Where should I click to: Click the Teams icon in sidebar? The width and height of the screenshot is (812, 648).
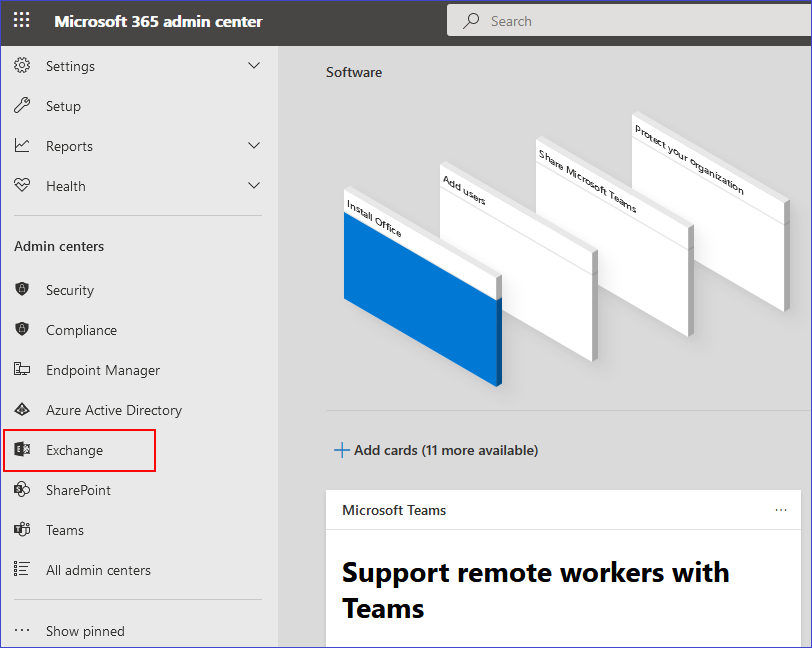(x=22, y=530)
